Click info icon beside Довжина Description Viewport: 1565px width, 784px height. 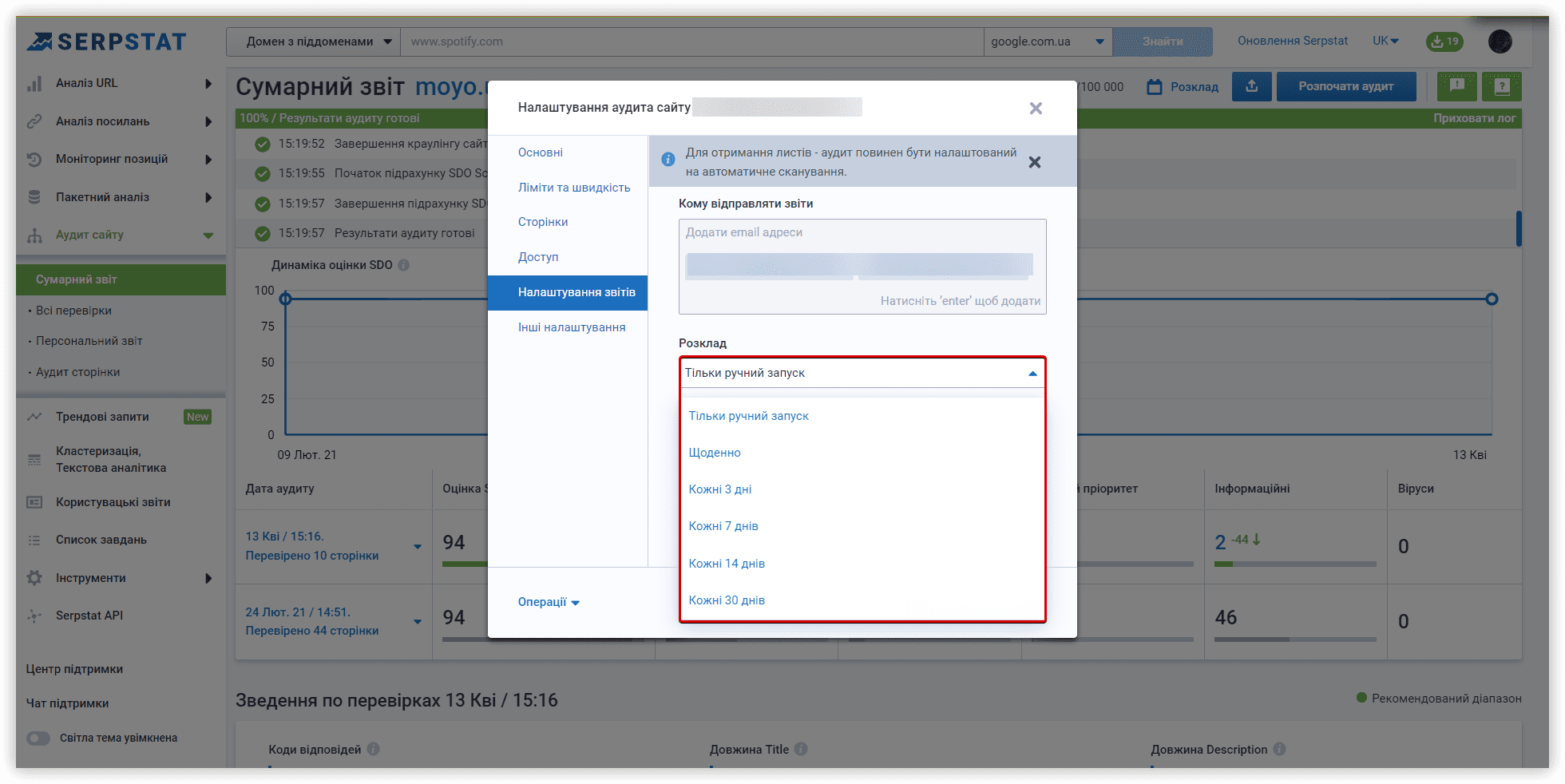click(x=1279, y=749)
